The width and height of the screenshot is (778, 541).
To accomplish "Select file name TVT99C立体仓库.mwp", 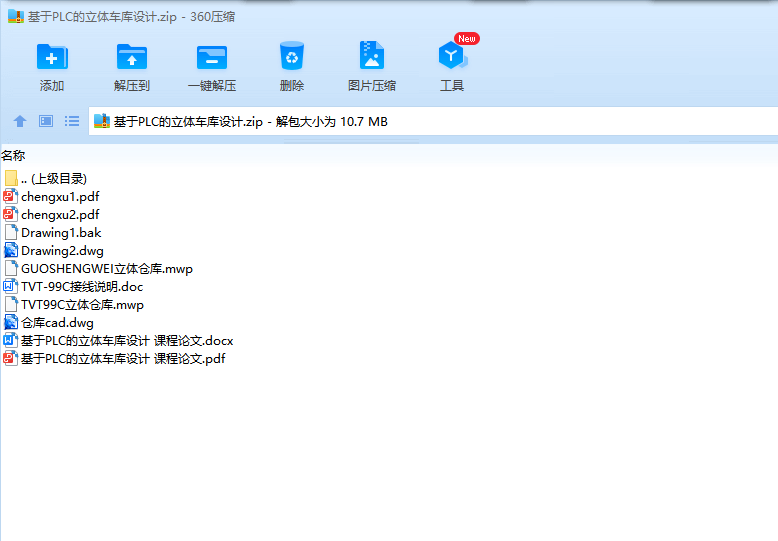I will pyautogui.click(x=82, y=305).
